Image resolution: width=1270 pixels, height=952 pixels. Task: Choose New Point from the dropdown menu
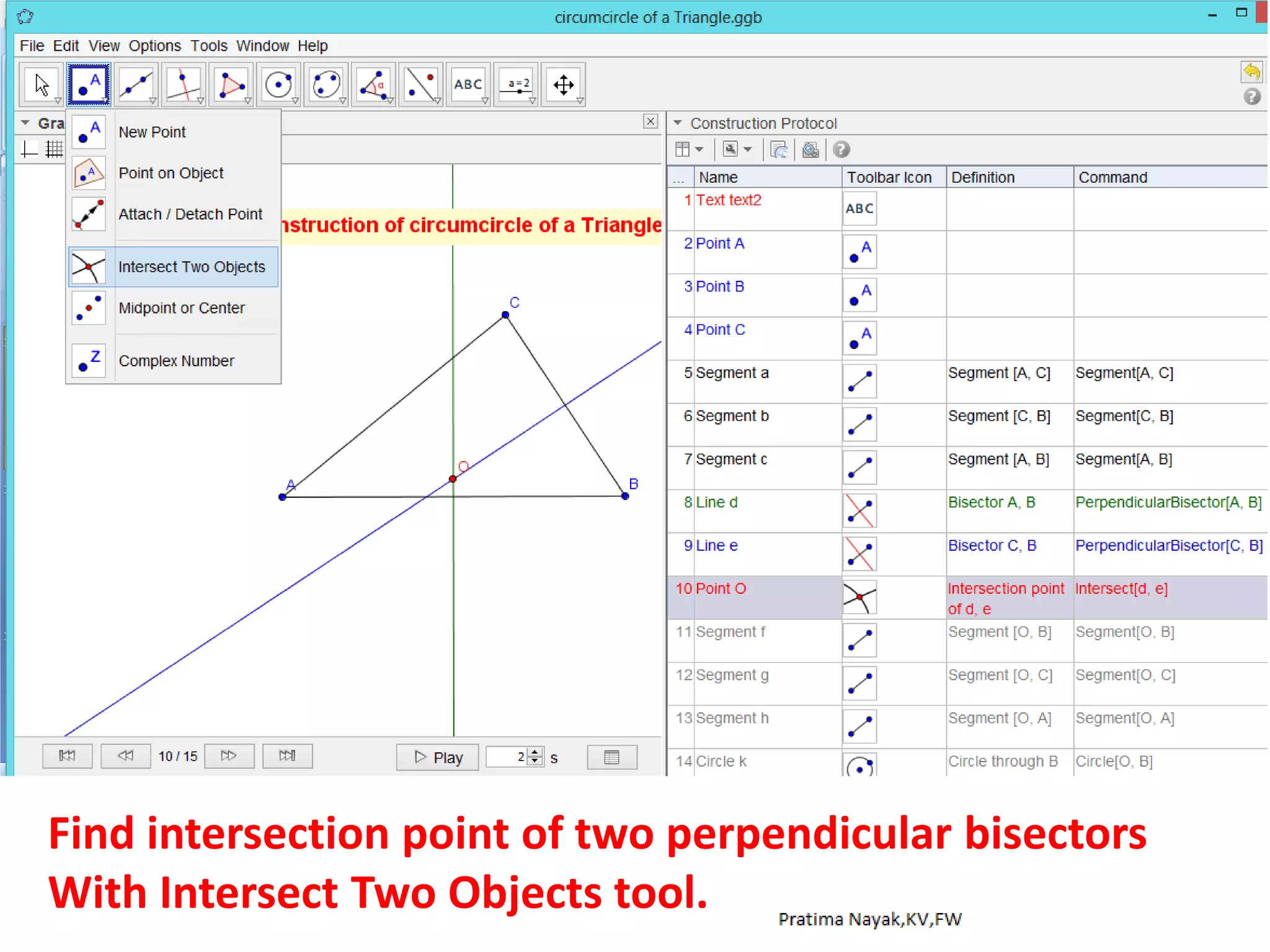174,132
